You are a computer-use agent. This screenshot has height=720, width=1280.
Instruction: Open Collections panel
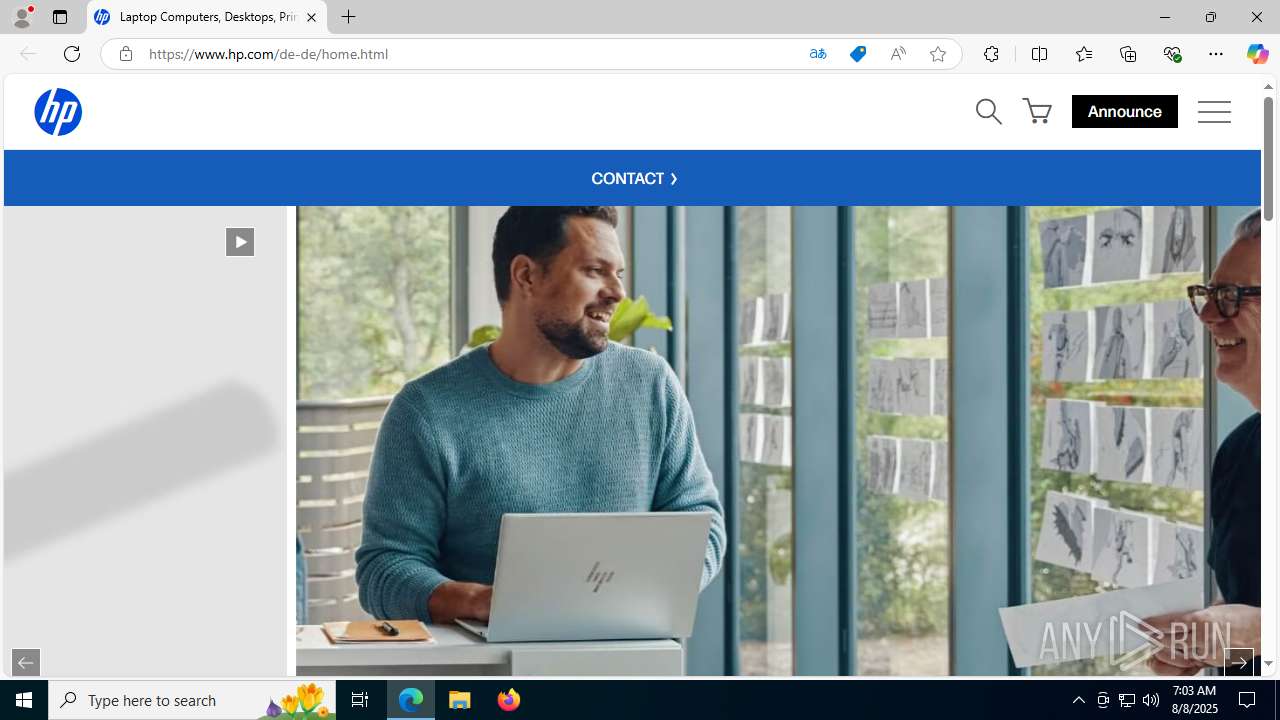pyautogui.click(x=1128, y=54)
